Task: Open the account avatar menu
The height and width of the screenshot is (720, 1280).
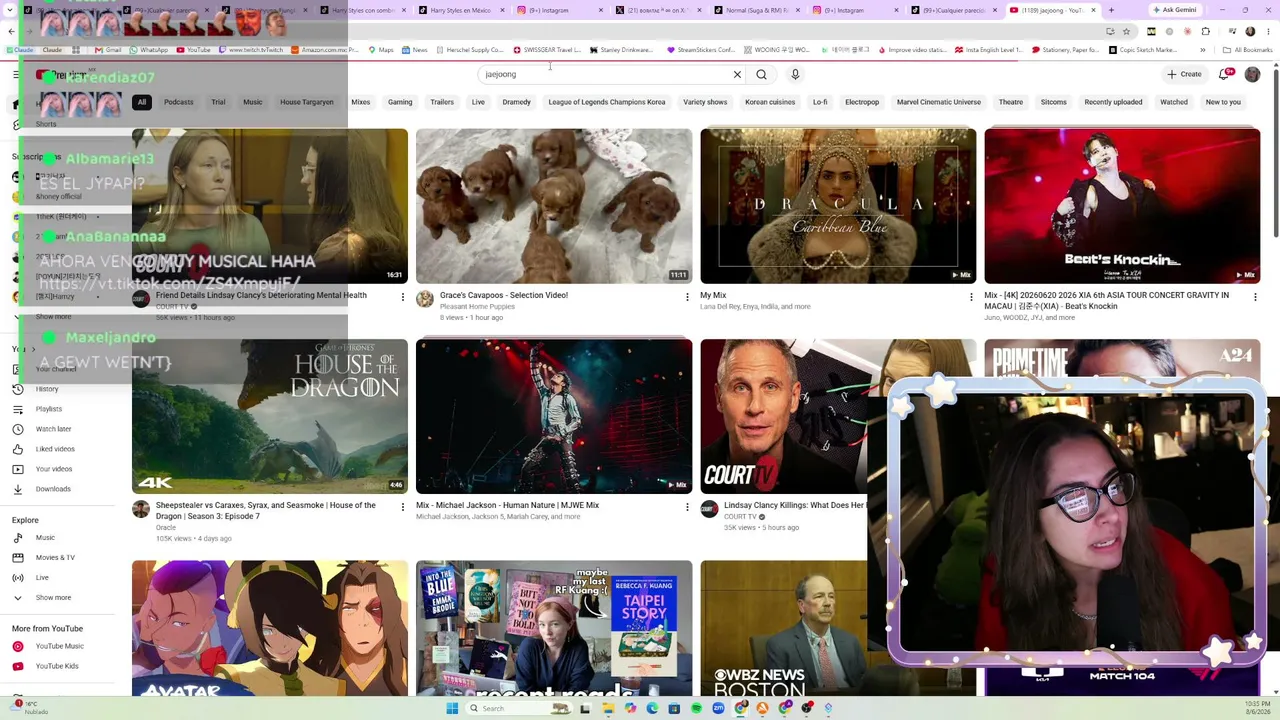Action: tap(1252, 74)
